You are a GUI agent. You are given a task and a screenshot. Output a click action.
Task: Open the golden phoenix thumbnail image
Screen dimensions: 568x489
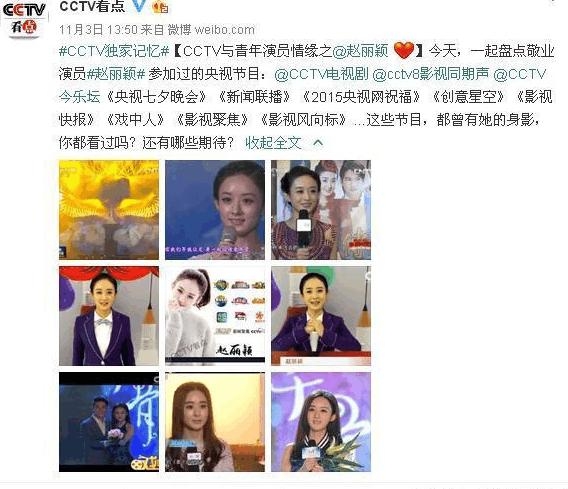click(x=109, y=210)
